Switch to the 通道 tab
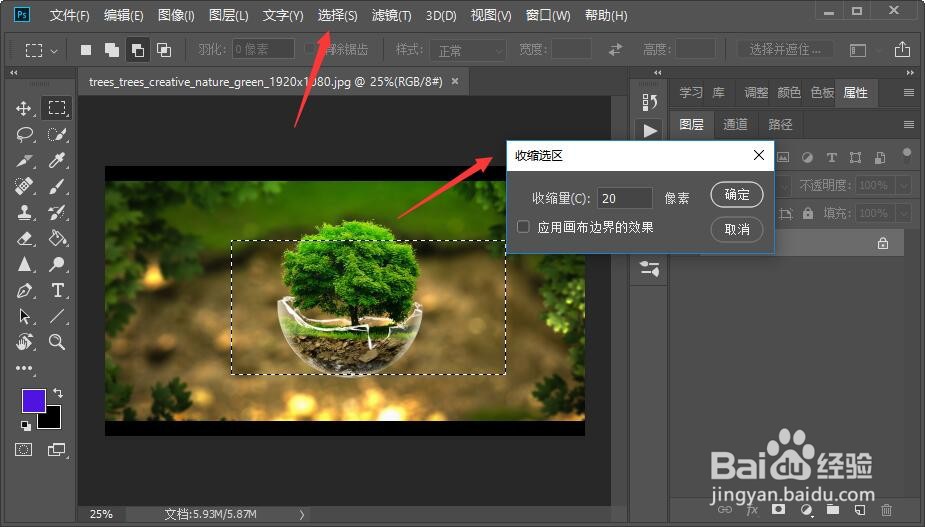Screen dimensions: 925x527 pyautogui.click(x=735, y=125)
